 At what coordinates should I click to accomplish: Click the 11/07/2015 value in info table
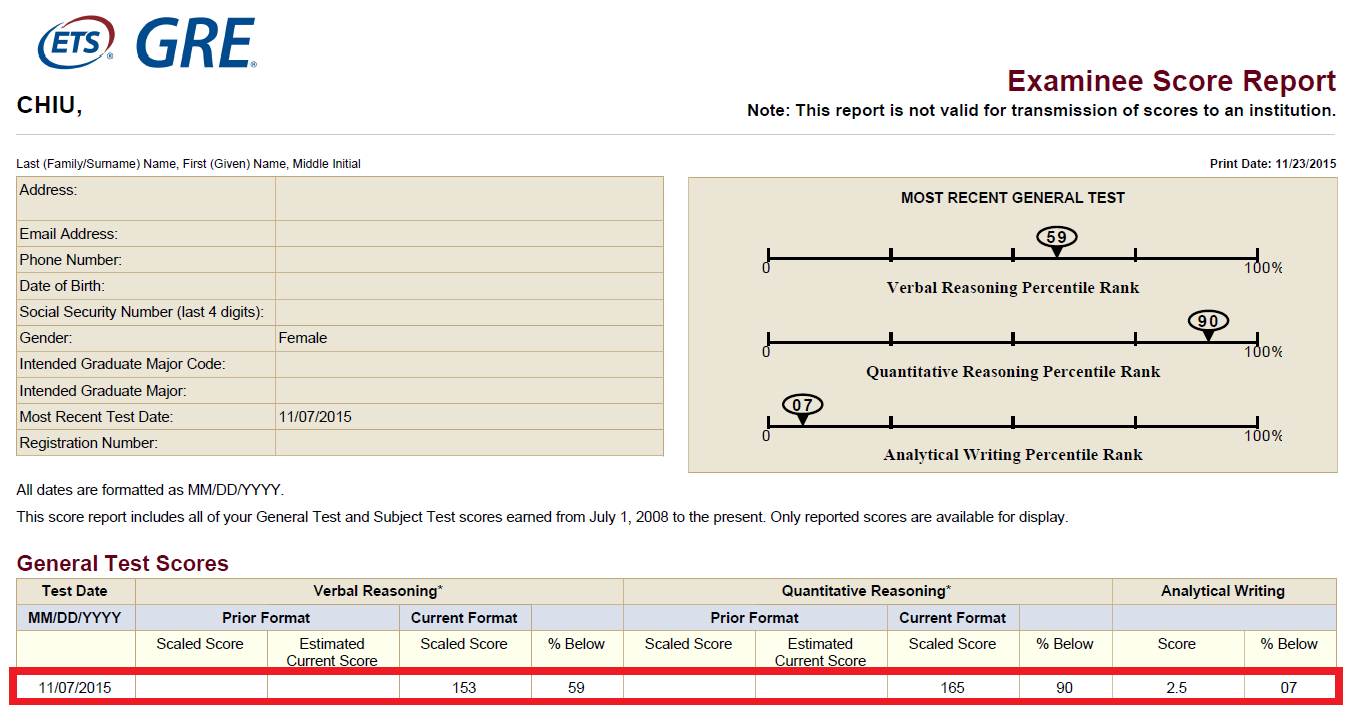tap(315, 417)
